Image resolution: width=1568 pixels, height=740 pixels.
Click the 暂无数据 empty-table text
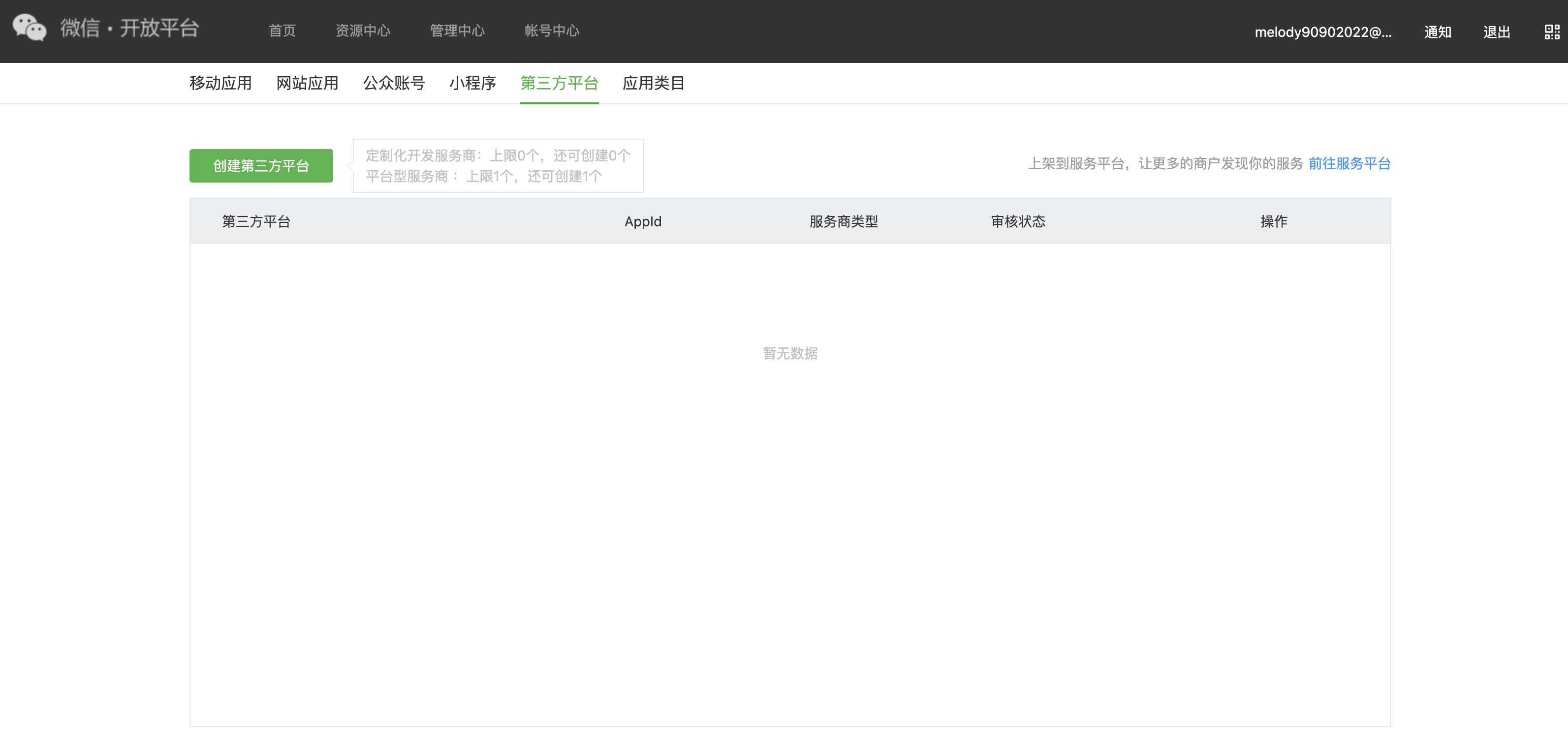click(x=790, y=353)
